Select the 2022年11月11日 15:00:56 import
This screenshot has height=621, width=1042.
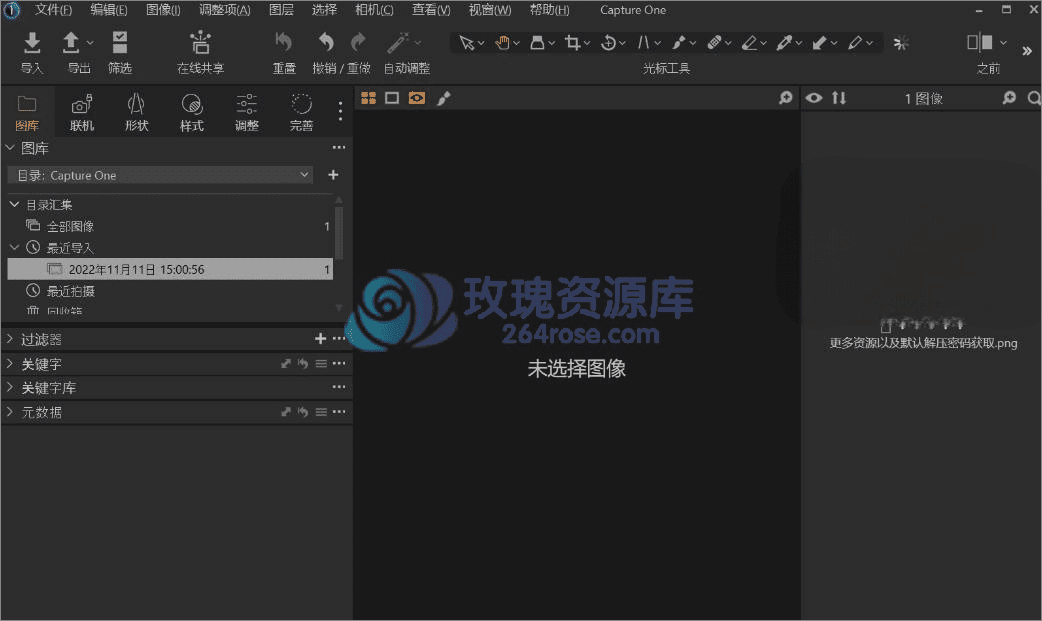(170, 269)
